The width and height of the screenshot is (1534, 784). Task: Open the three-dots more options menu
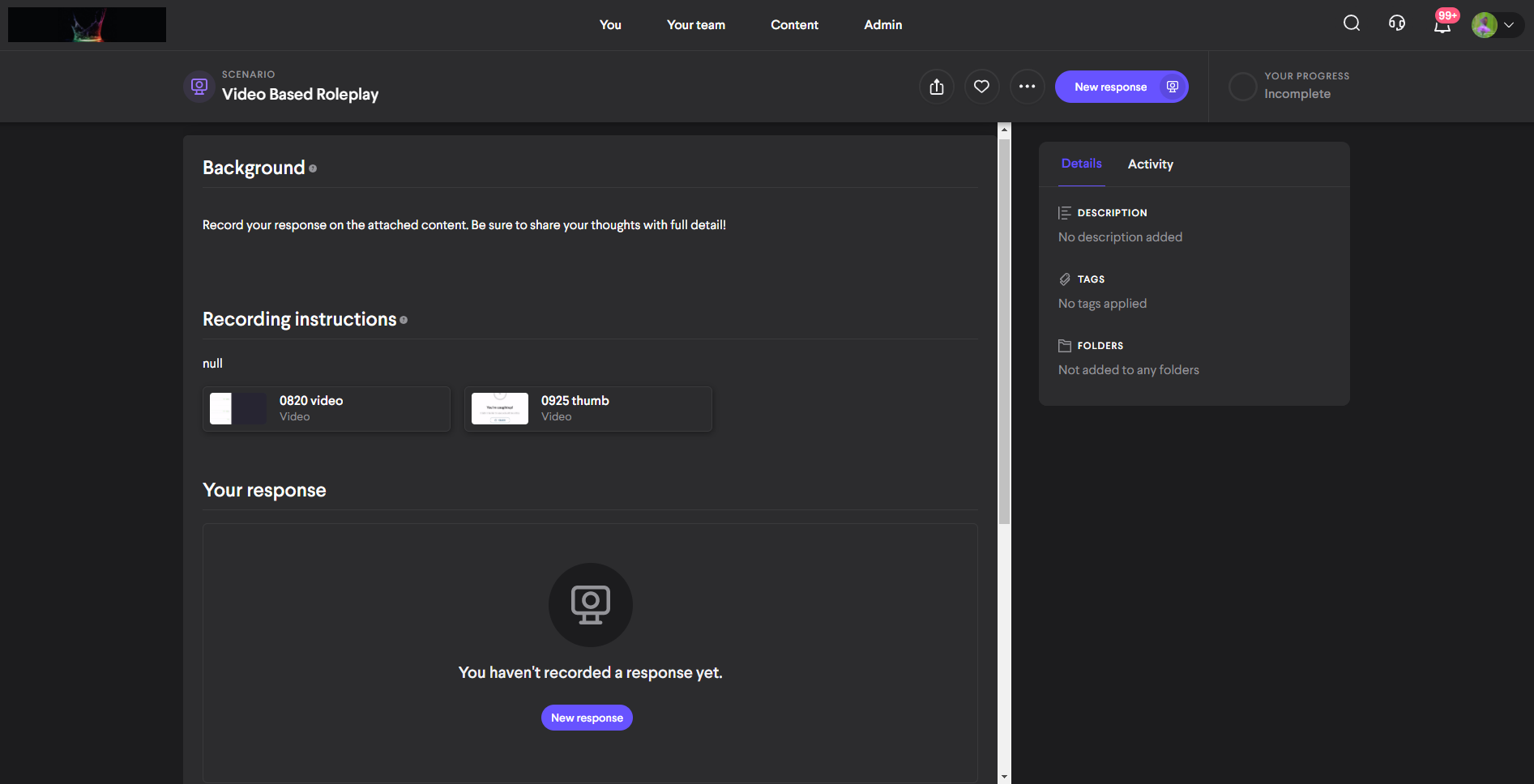[x=1027, y=87]
